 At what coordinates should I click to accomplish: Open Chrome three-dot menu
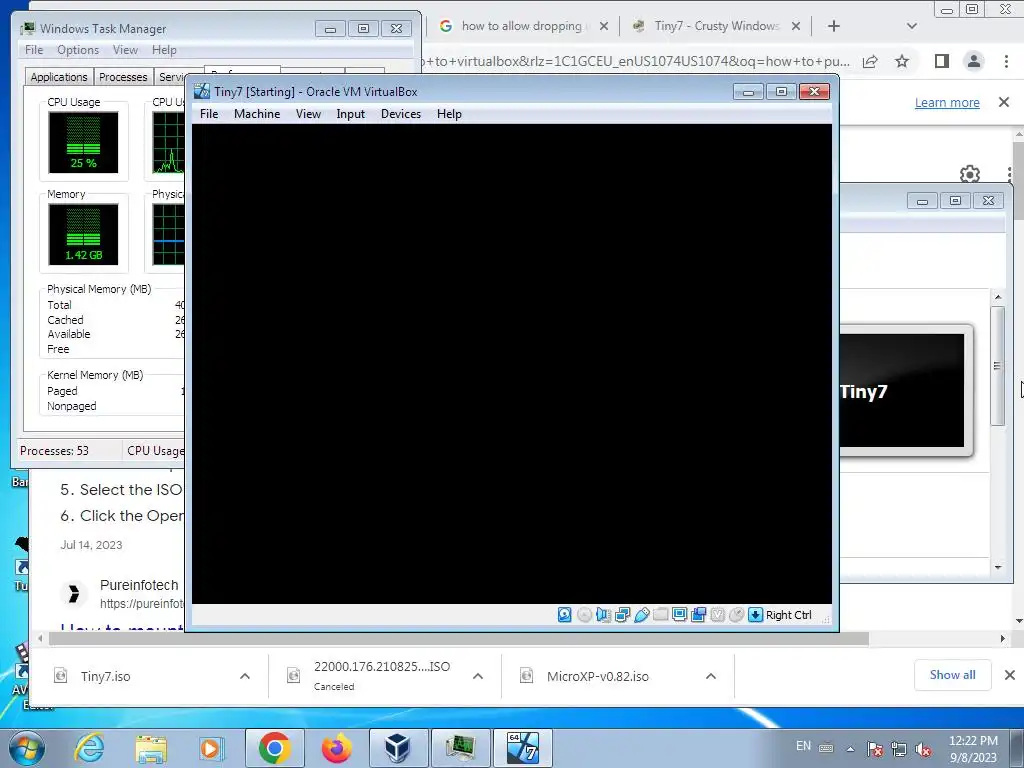point(1006,61)
